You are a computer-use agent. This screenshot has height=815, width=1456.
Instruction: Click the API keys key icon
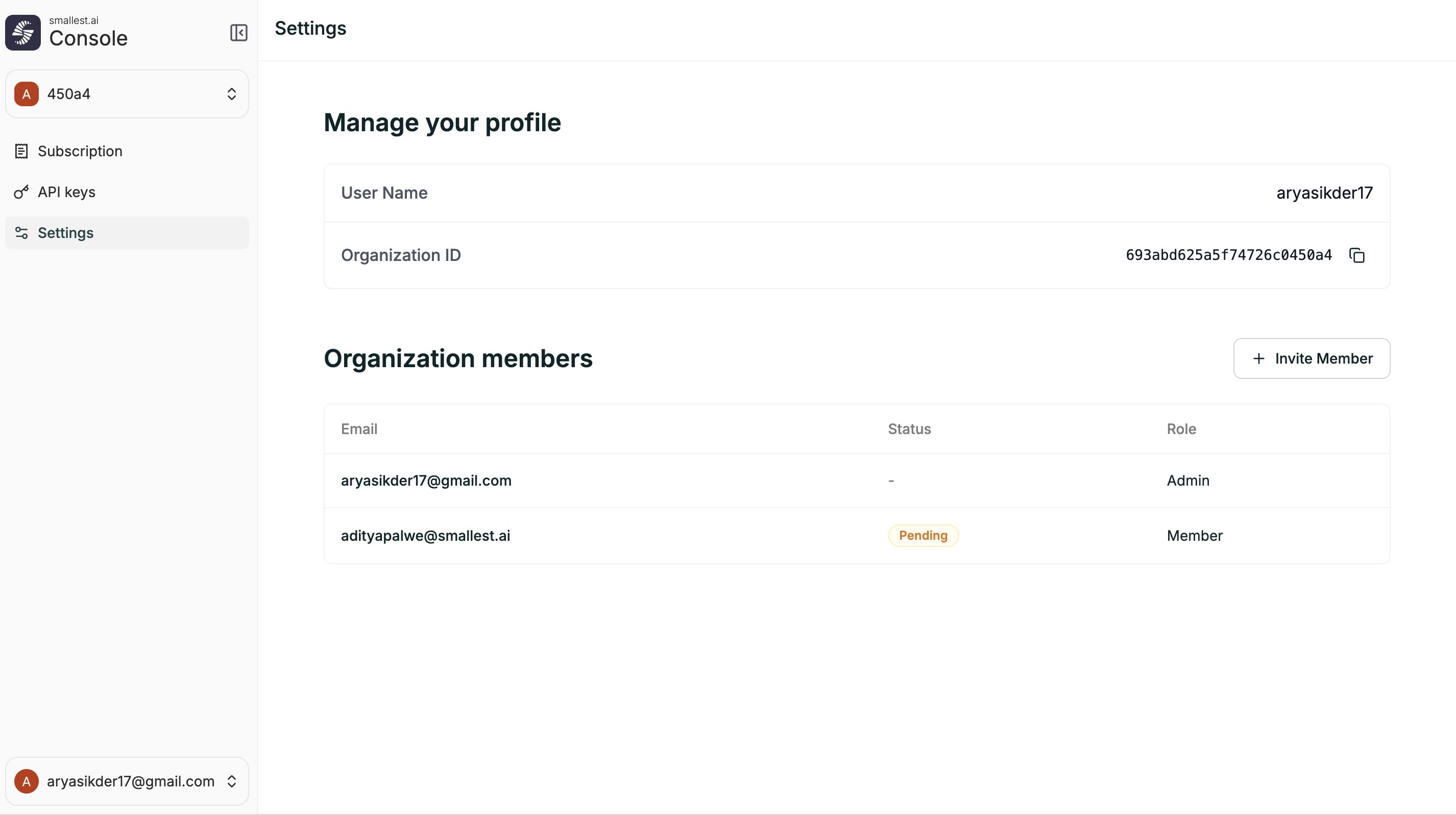point(21,192)
